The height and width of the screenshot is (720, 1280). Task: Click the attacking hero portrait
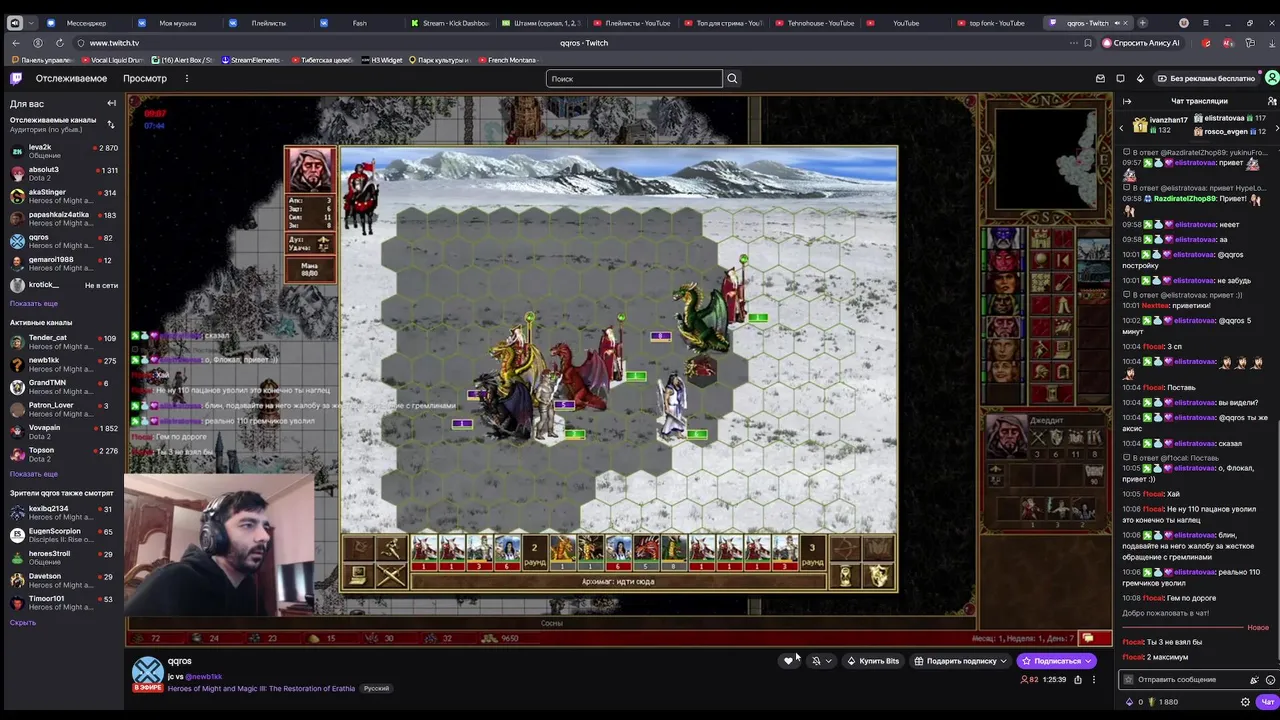[x=310, y=170]
